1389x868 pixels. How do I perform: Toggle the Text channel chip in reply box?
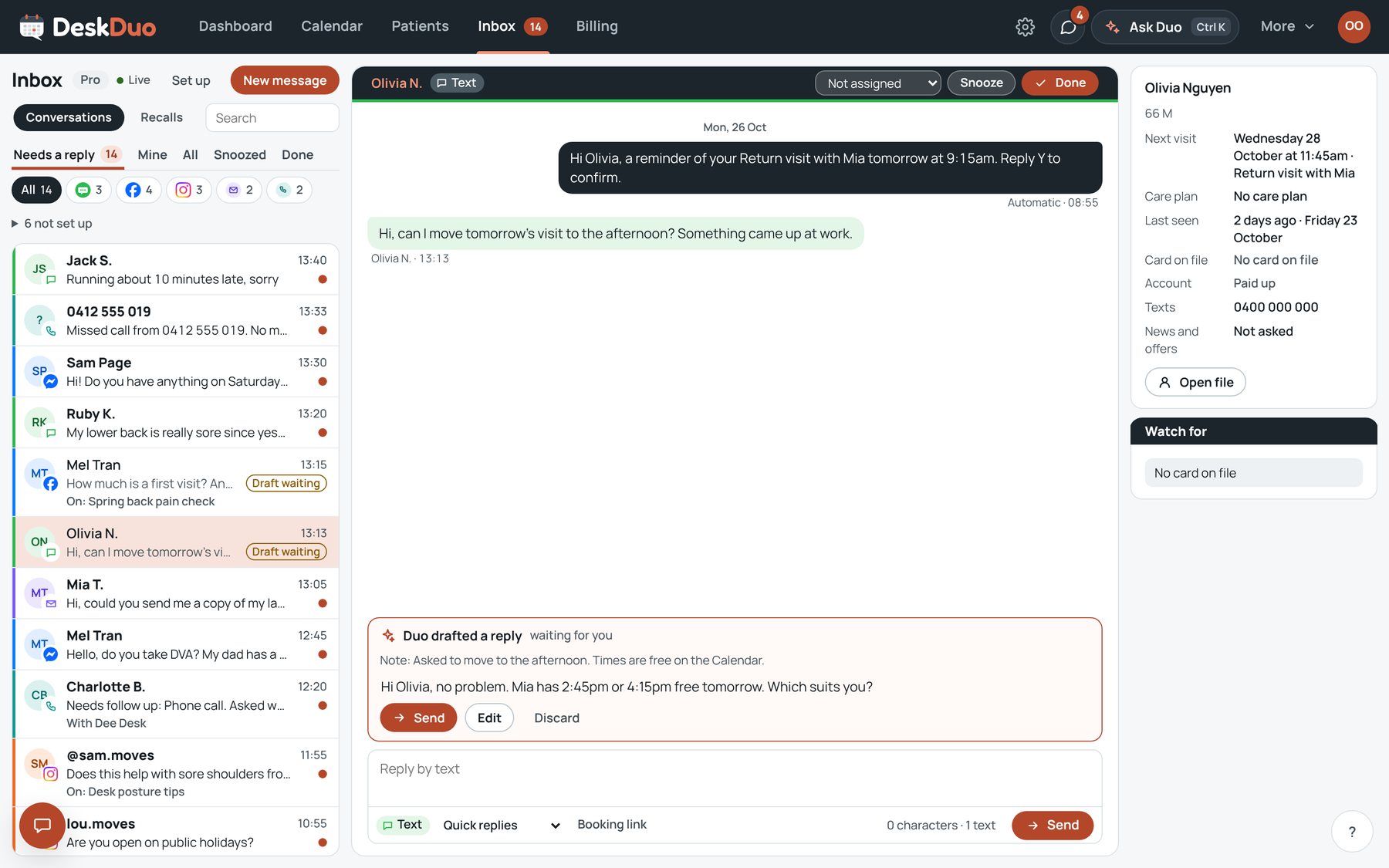[x=403, y=825]
